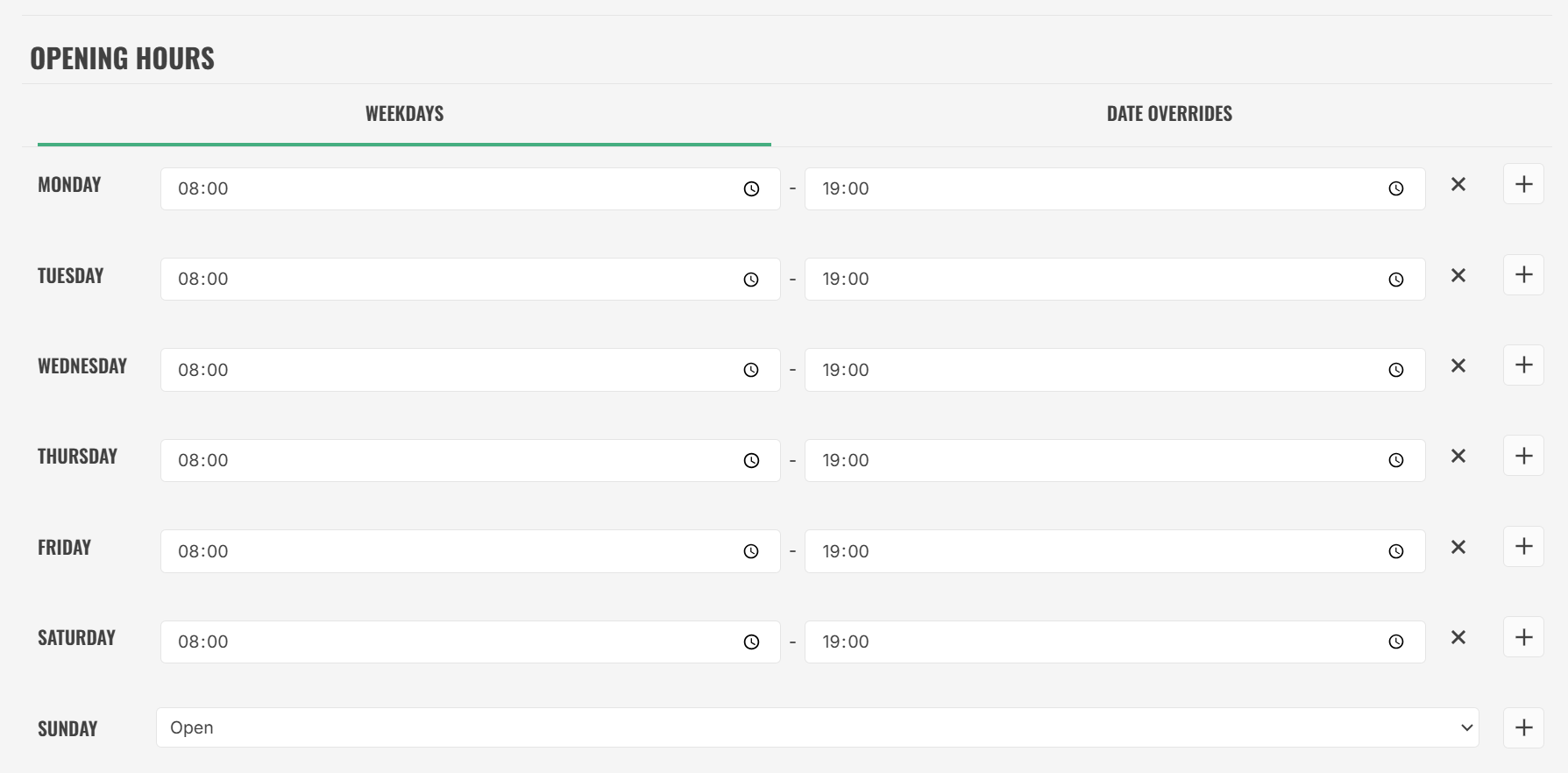1568x773 pixels.
Task: Add another time range for Saturday
Action: pyautogui.click(x=1523, y=637)
